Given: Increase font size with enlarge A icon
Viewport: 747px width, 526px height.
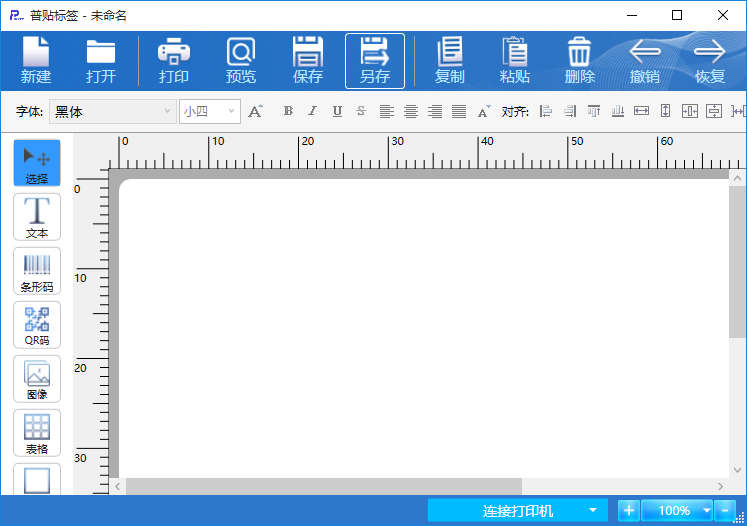Looking at the screenshot, I should click(255, 111).
